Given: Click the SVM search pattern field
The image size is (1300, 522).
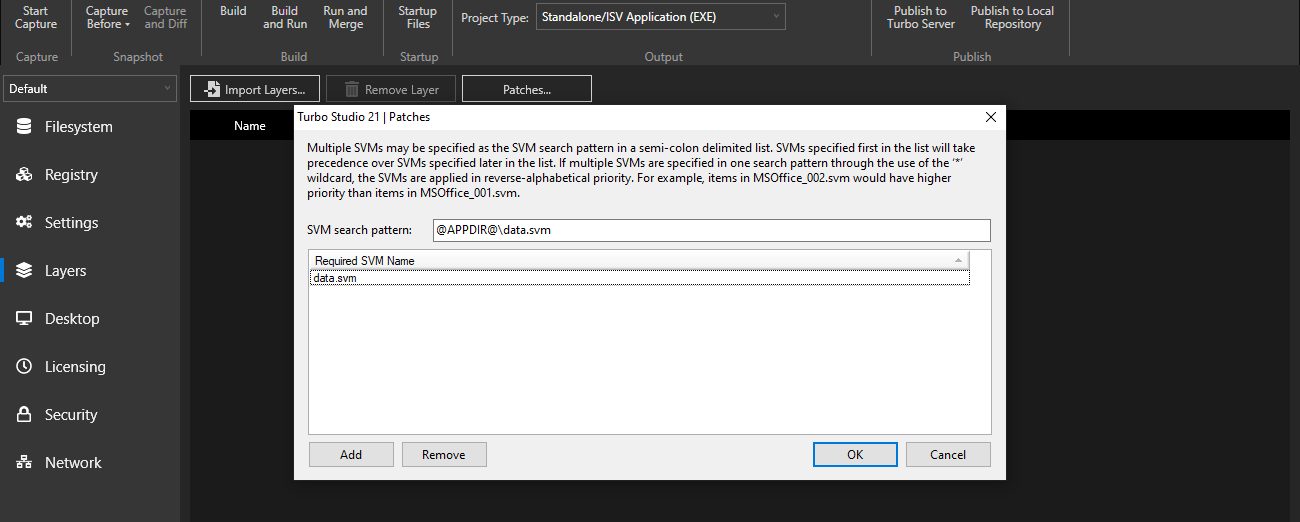Looking at the screenshot, I should 711,230.
